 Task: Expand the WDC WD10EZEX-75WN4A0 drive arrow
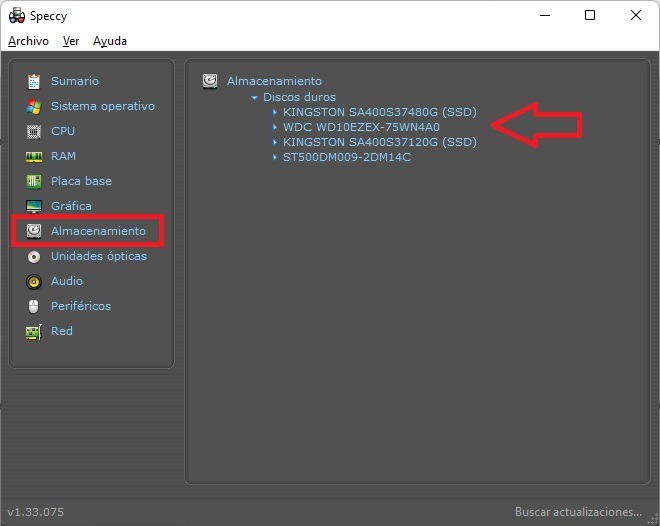pos(275,127)
